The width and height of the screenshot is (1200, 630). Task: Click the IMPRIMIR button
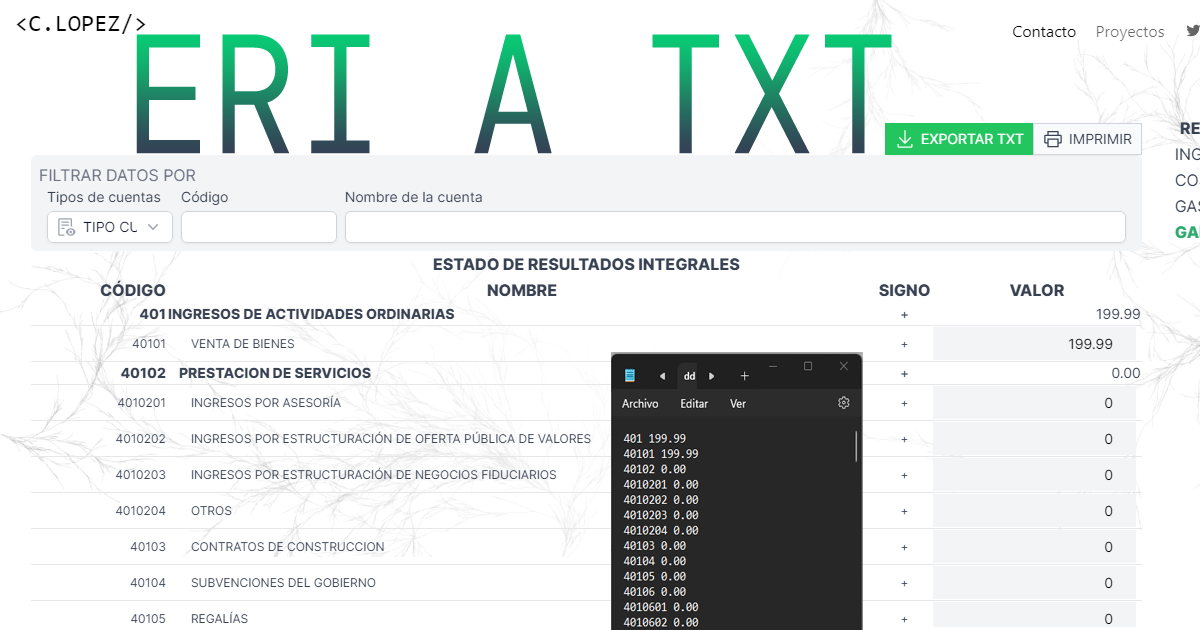tap(1088, 138)
